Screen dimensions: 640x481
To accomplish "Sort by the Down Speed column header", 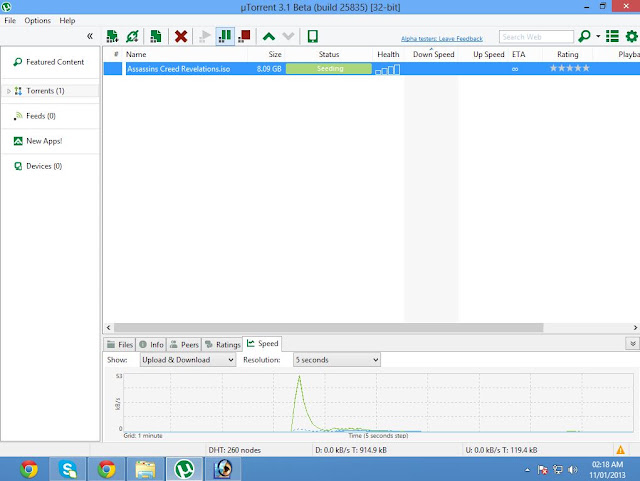I will (x=431, y=54).
